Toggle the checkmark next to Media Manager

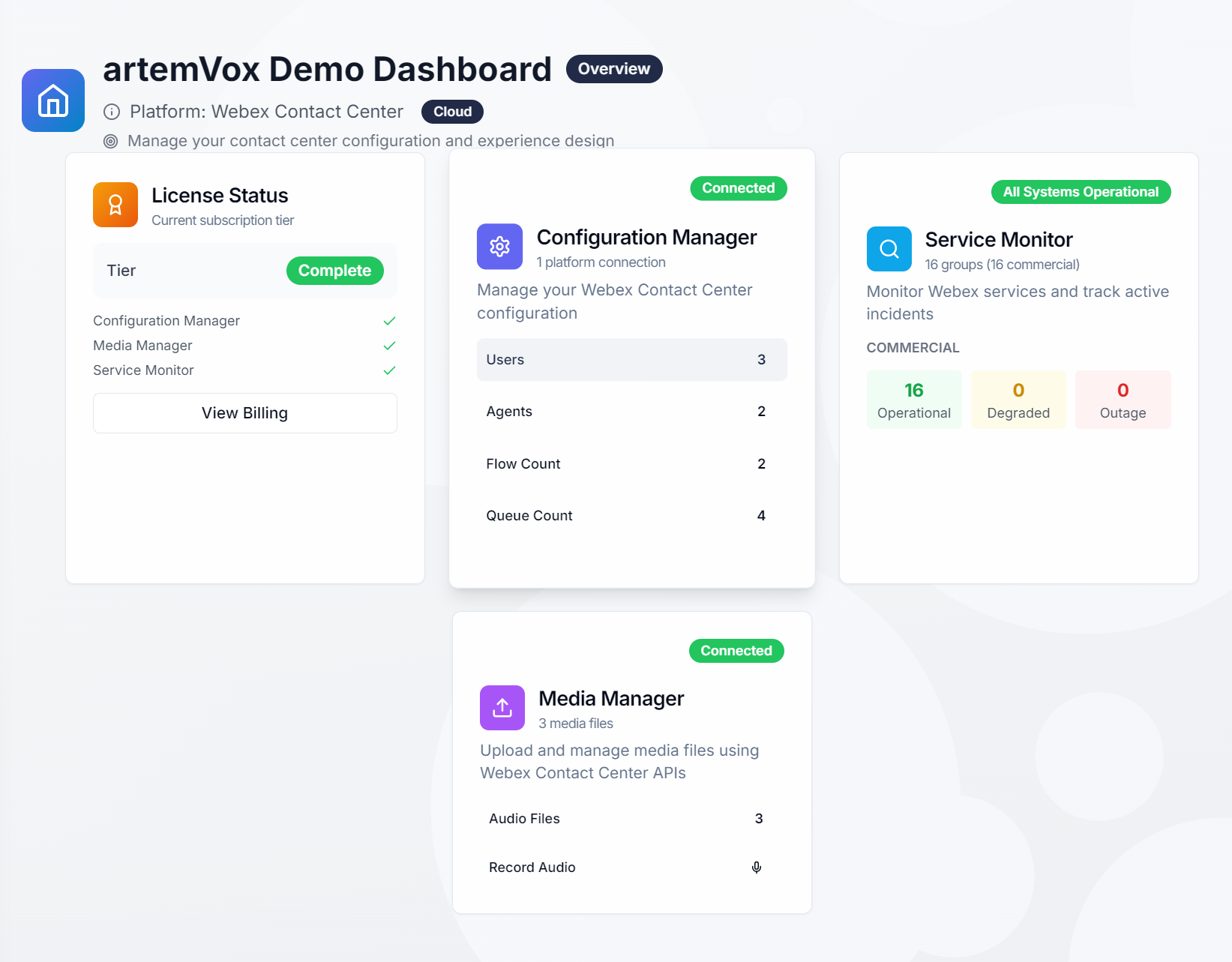(x=389, y=346)
